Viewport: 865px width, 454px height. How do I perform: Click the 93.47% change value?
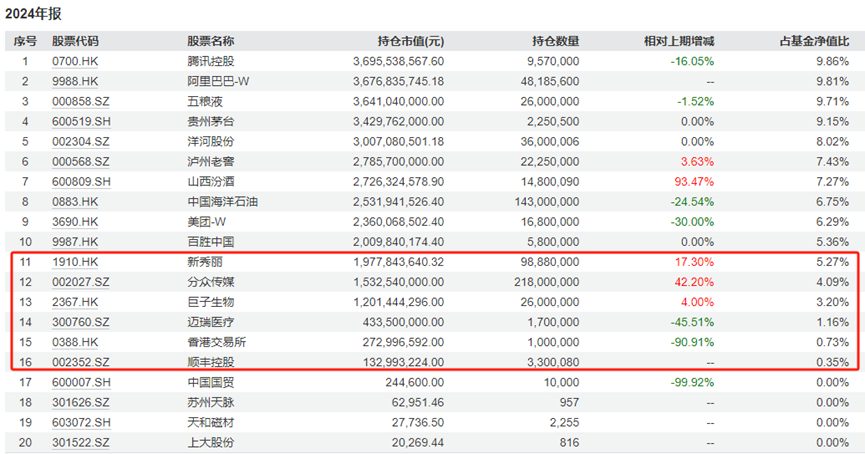point(694,181)
